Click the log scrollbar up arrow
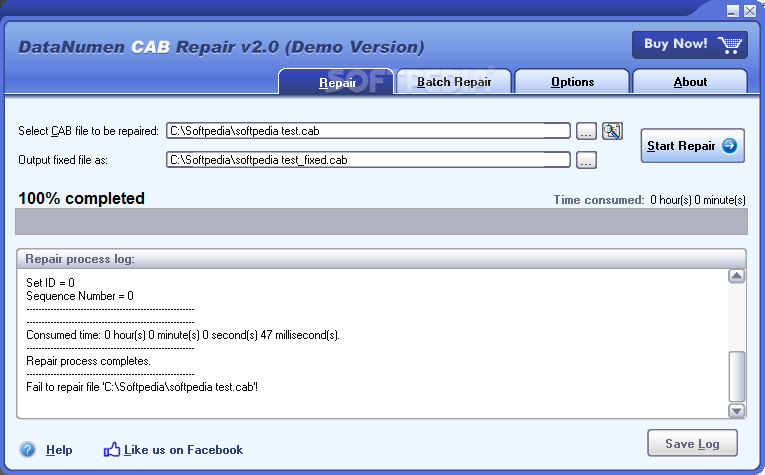This screenshot has width=765, height=475. click(736, 276)
